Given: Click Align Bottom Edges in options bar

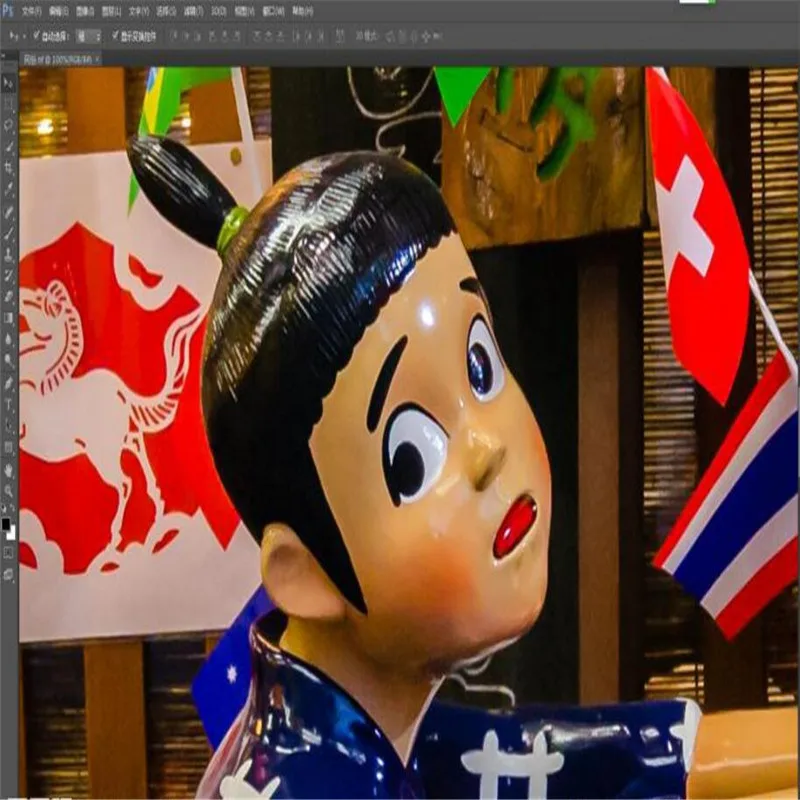Looking at the screenshot, I should pyautogui.click(x=197, y=36).
